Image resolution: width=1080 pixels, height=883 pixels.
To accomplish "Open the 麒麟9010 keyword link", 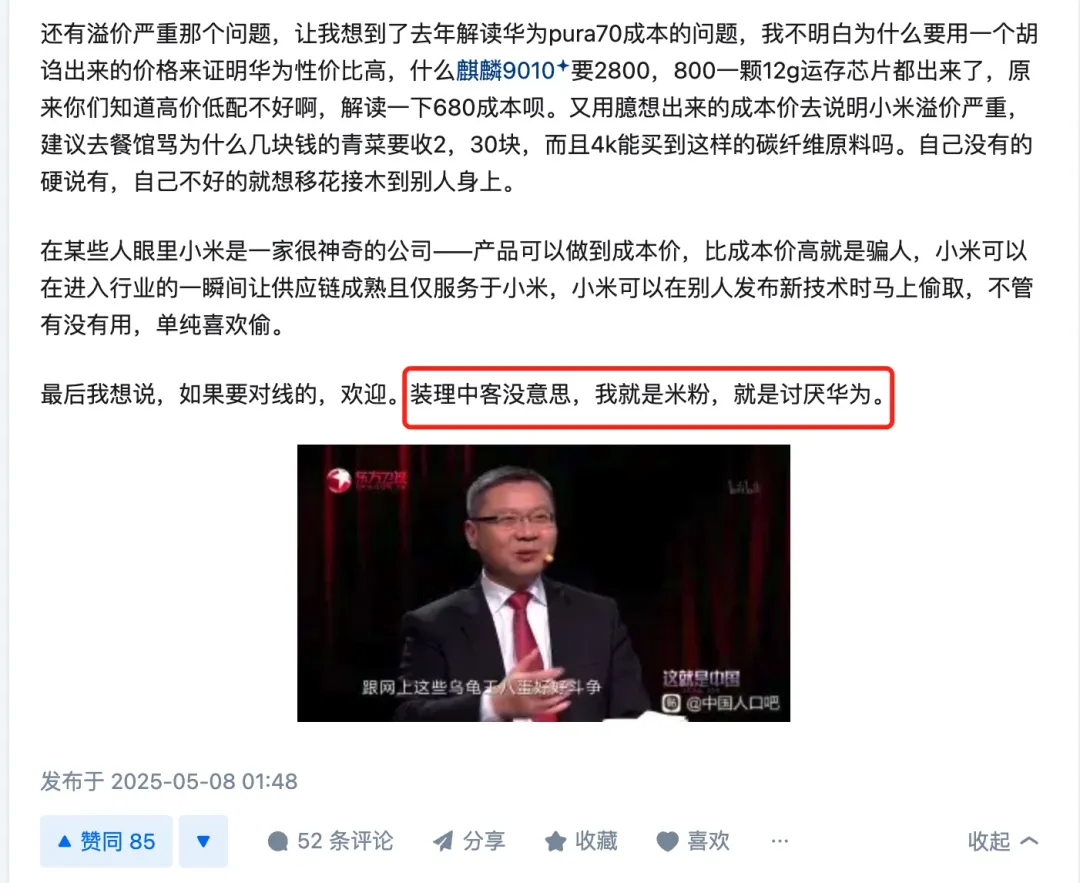I will point(506,70).
